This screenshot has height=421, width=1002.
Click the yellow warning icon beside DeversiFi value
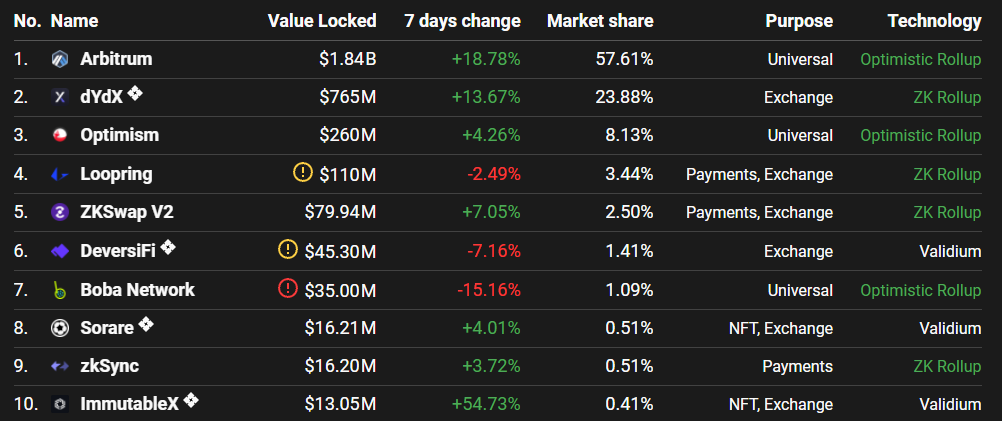[288, 250]
